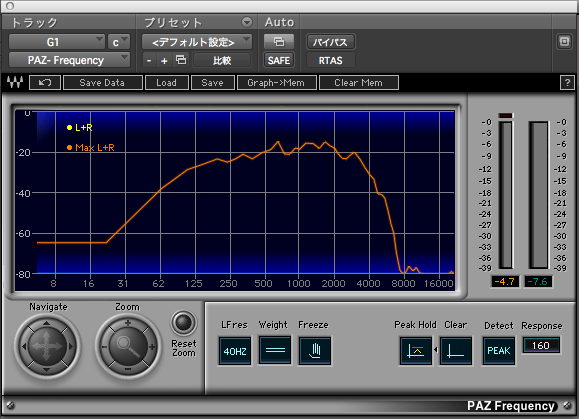Click the preset copy settings icon
The height and width of the screenshot is (419, 579).
pos(181,60)
